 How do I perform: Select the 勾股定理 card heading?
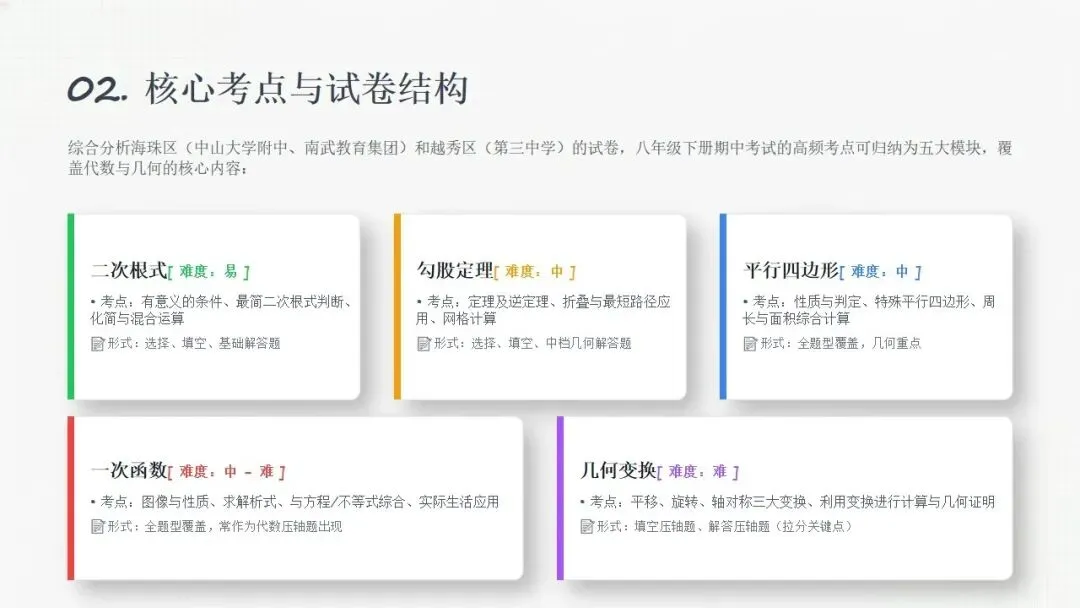pyautogui.click(x=455, y=270)
